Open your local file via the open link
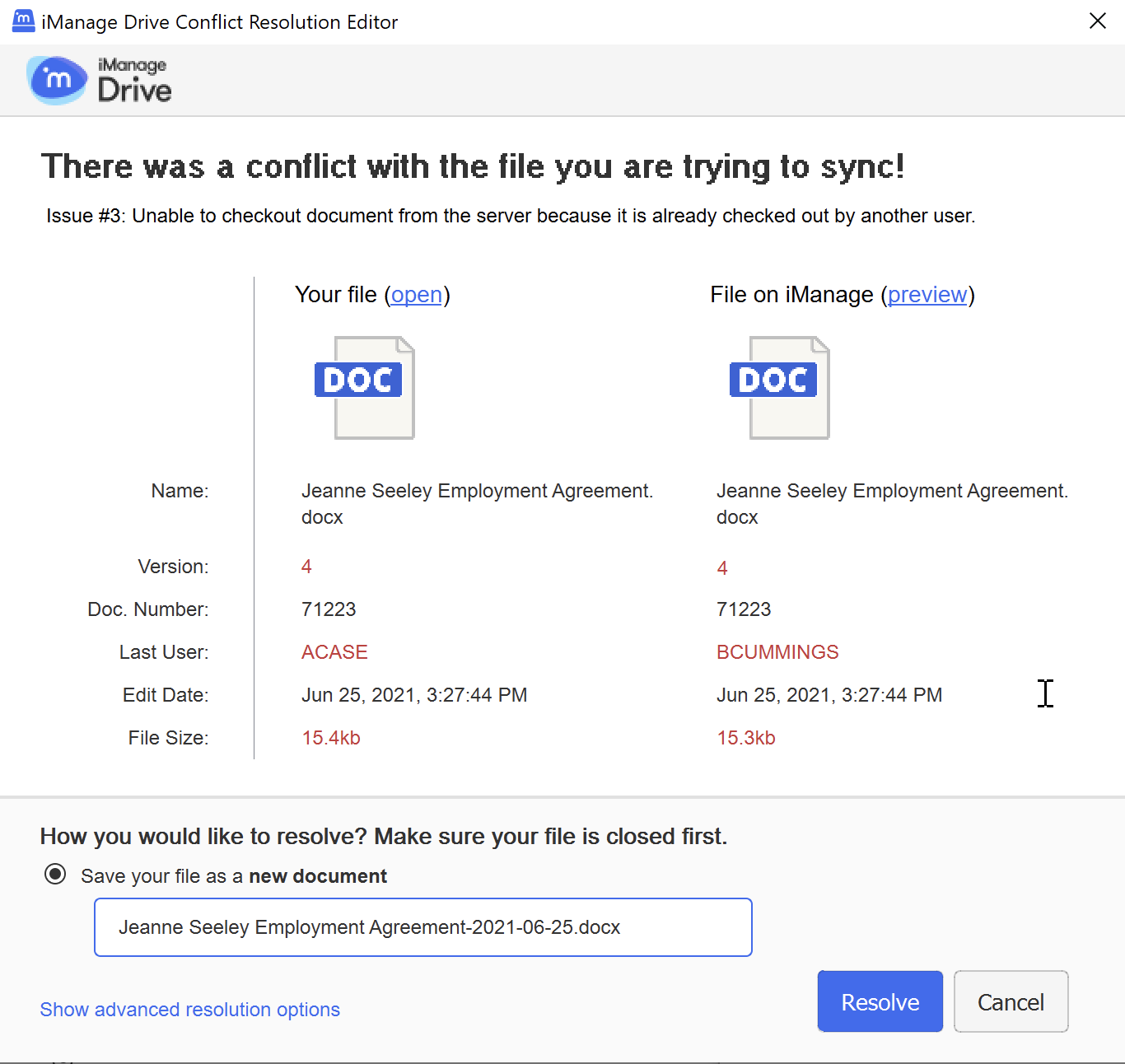The width and height of the screenshot is (1125, 1064). (x=416, y=294)
